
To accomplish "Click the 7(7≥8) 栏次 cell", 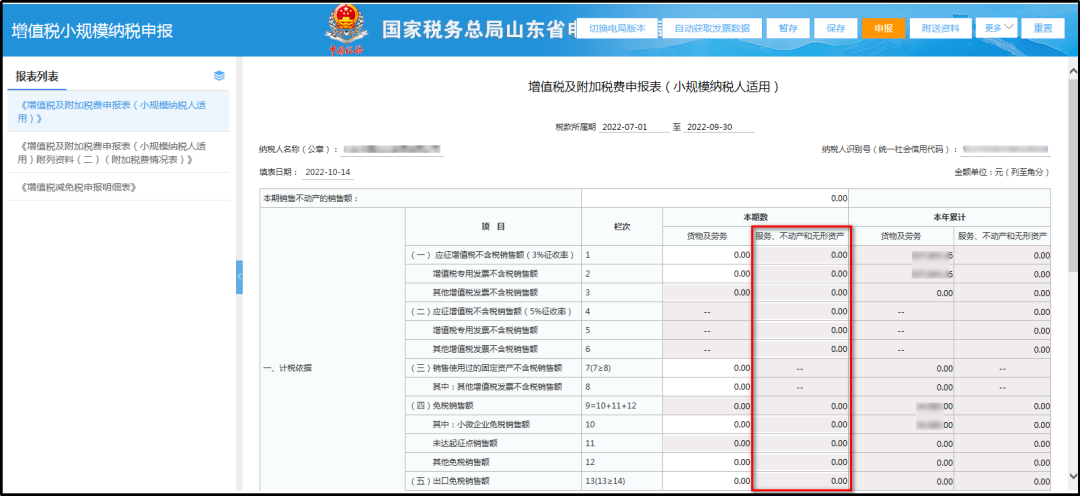I will (x=622, y=368).
